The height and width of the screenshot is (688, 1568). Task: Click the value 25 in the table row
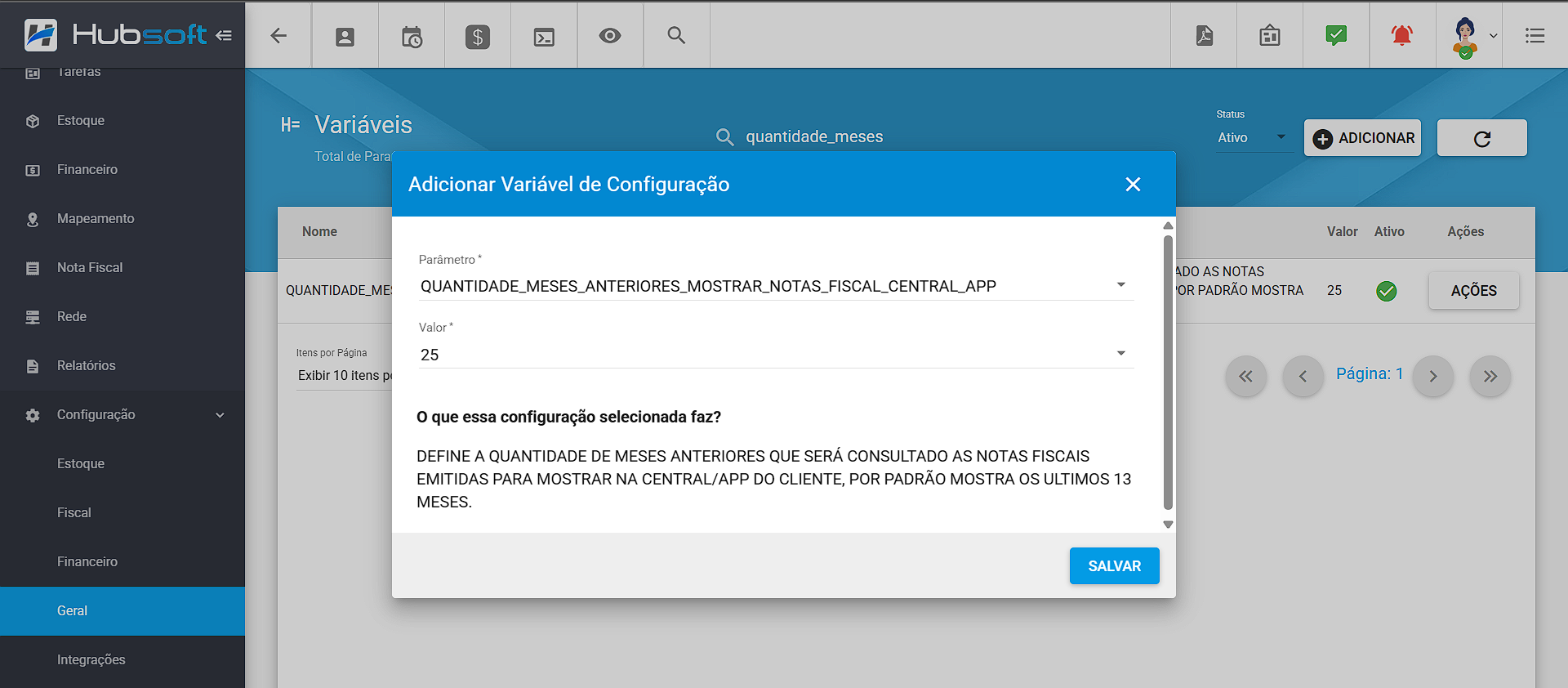coord(1334,291)
